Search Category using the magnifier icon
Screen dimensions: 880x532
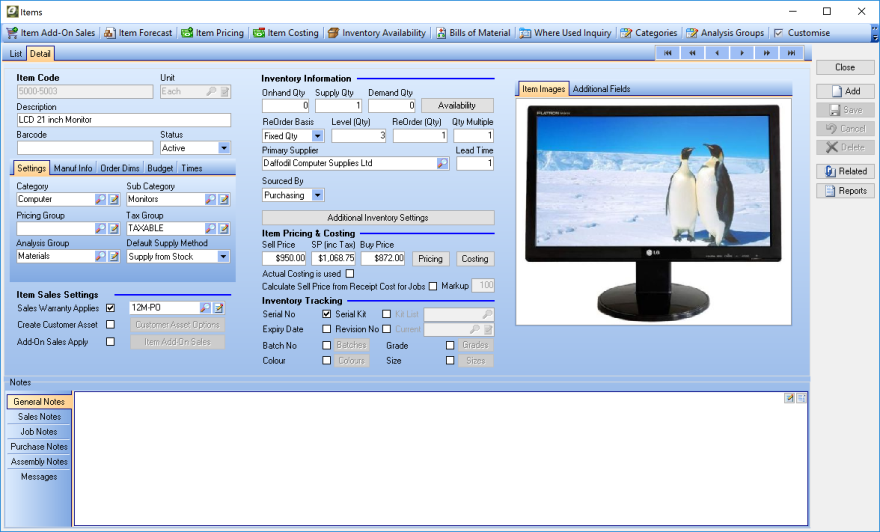[100, 199]
